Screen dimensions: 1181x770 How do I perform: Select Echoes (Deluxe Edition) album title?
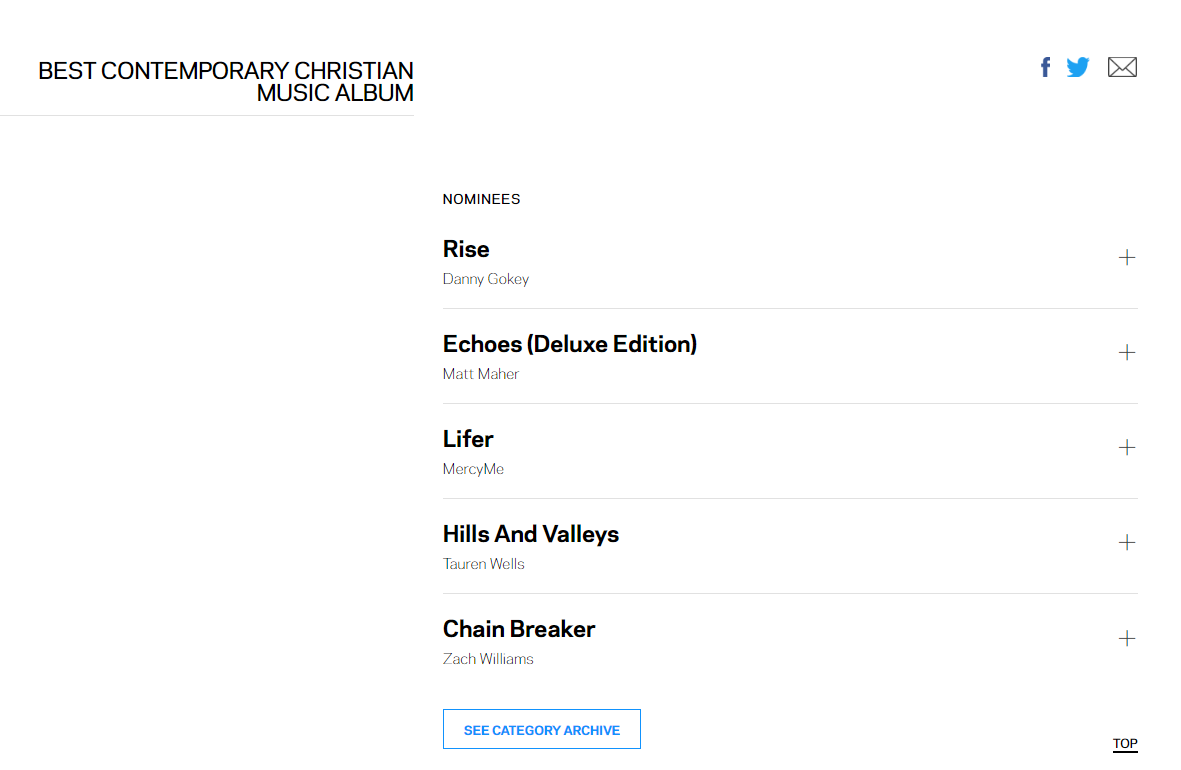[570, 344]
